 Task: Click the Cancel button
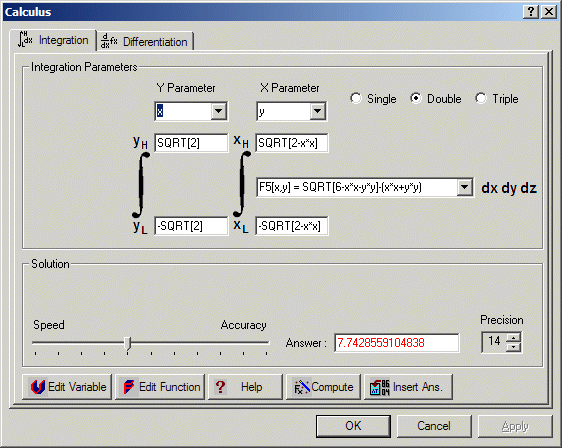pyautogui.click(x=434, y=426)
